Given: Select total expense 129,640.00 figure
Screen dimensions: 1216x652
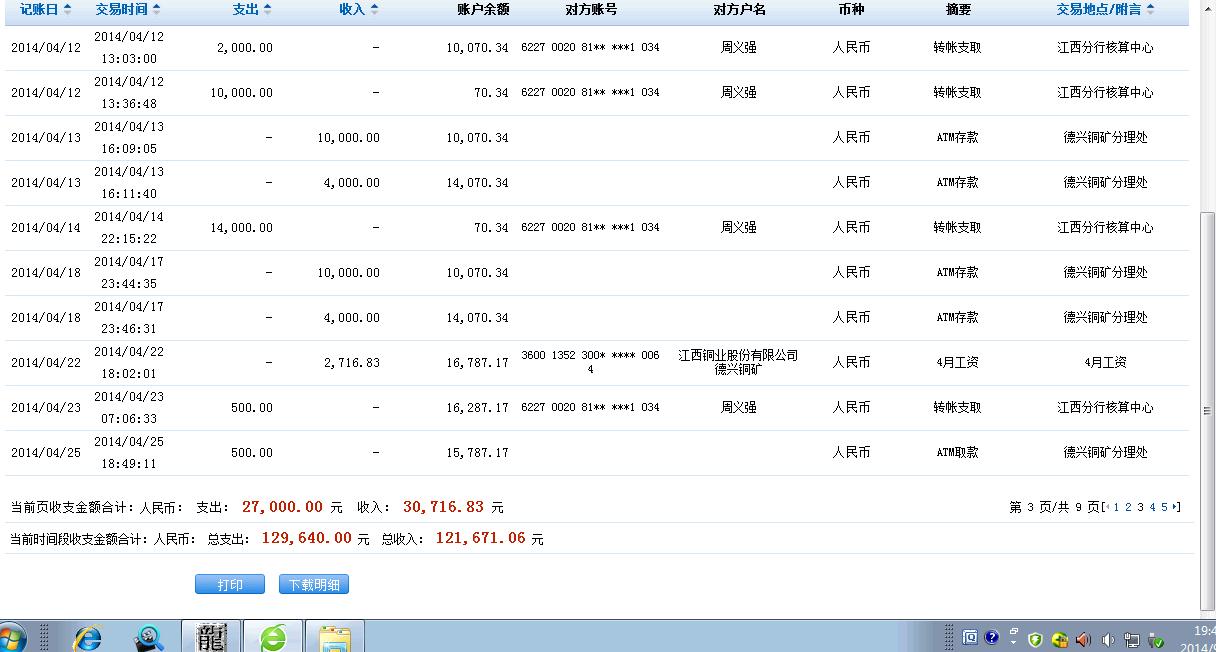Looking at the screenshot, I should click(x=307, y=538).
